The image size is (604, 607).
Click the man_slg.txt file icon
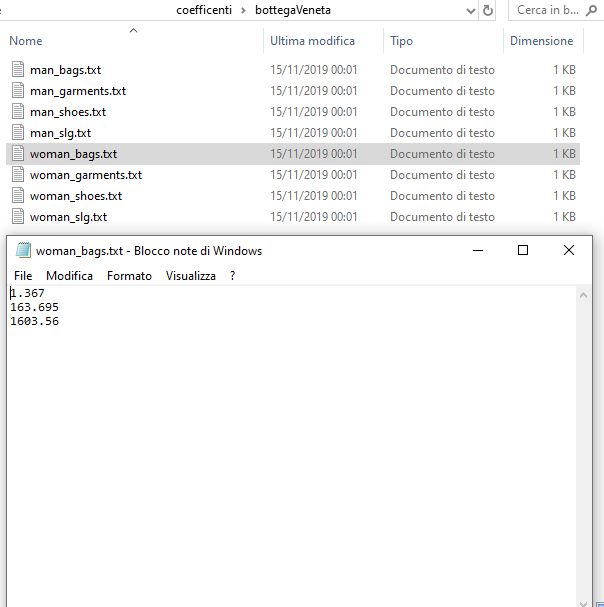click(x=18, y=133)
